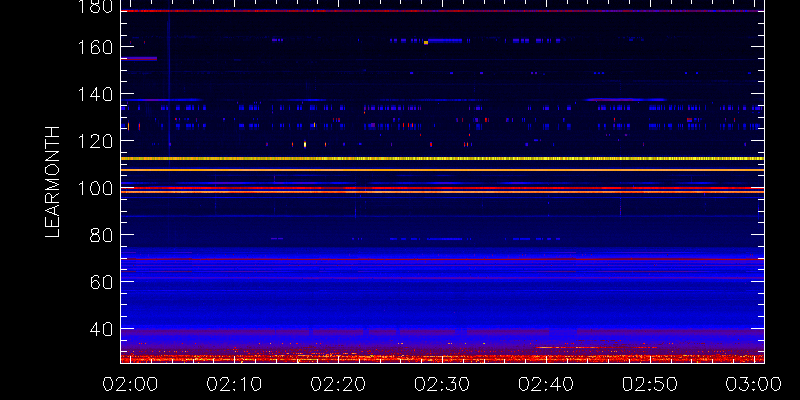Click the bright yellow emission band near 112
Viewport: 800px width, 400px height.
coord(442,159)
